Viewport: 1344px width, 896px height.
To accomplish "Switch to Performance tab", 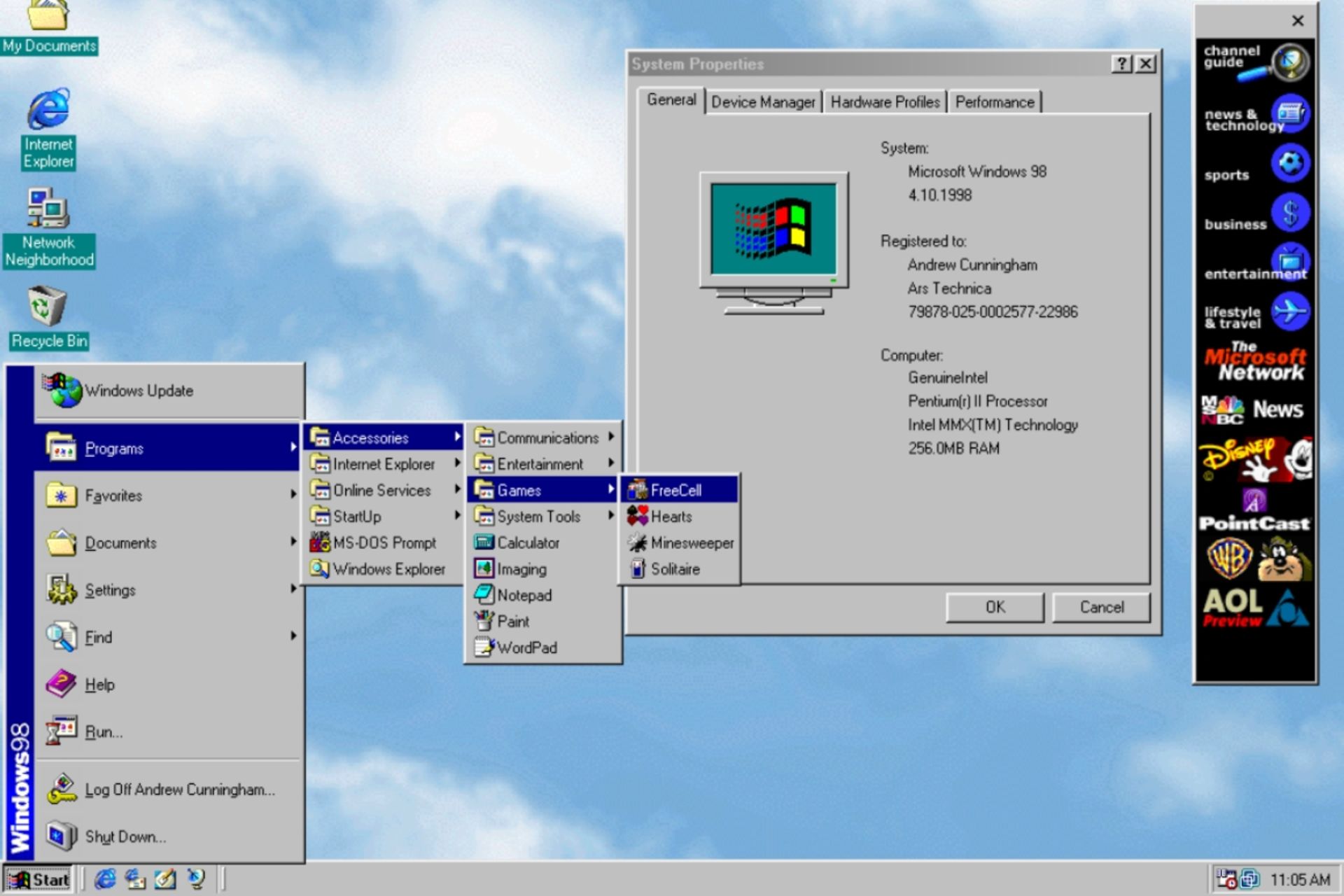I will click(x=995, y=102).
